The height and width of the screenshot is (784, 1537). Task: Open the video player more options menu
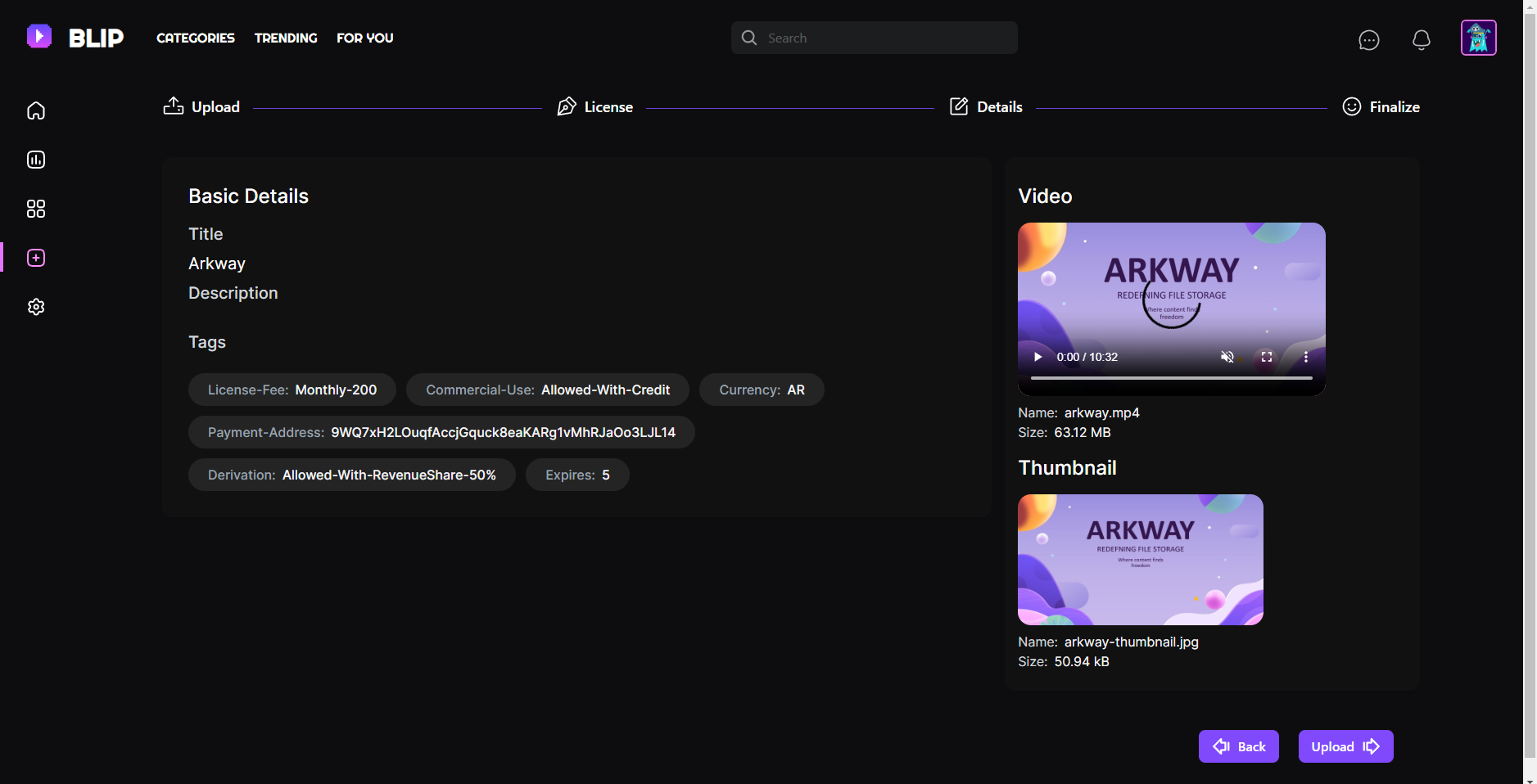(1306, 357)
